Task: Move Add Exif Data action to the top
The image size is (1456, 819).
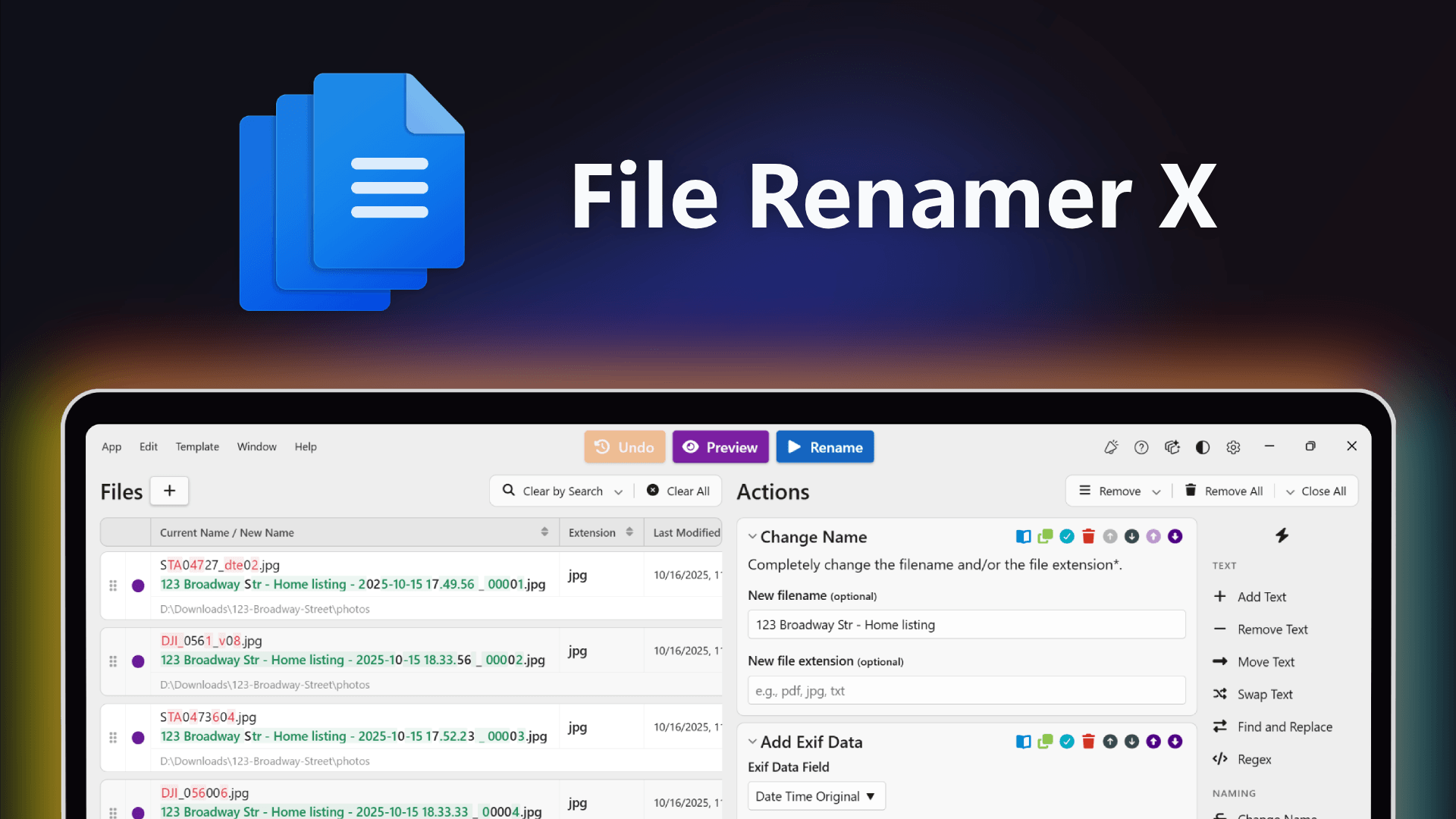Action: (1153, 742)
